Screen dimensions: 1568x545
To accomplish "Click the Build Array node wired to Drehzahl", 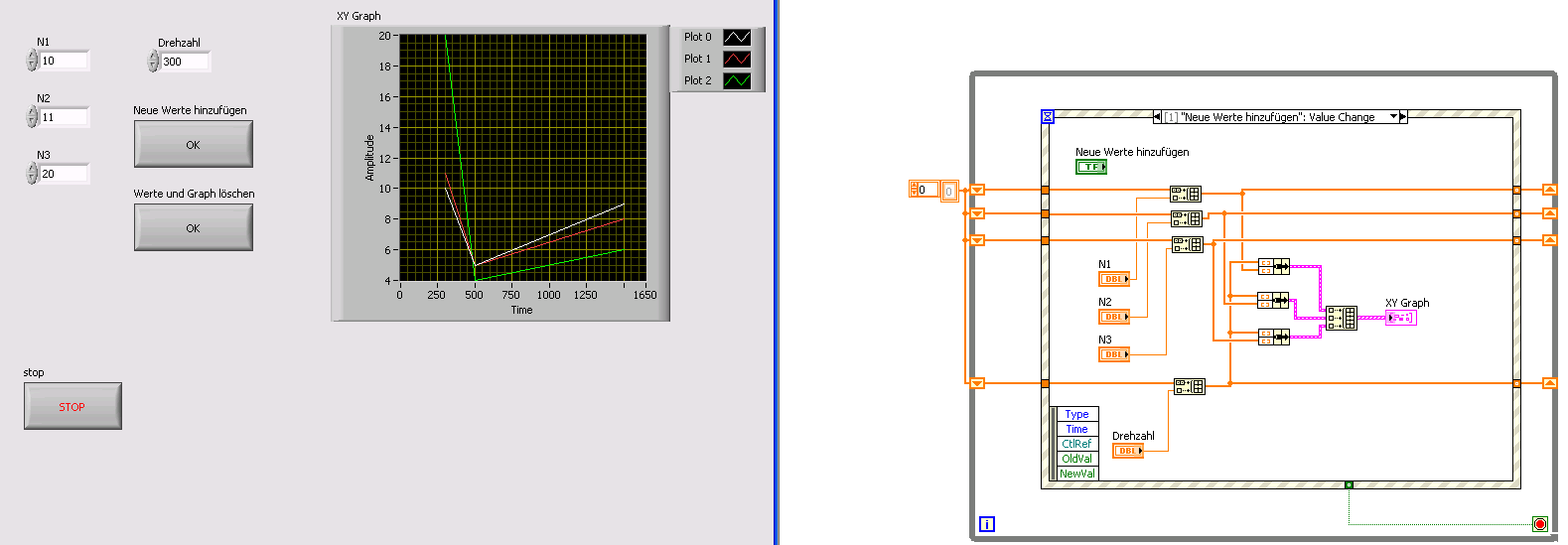I will (1189, 386).
